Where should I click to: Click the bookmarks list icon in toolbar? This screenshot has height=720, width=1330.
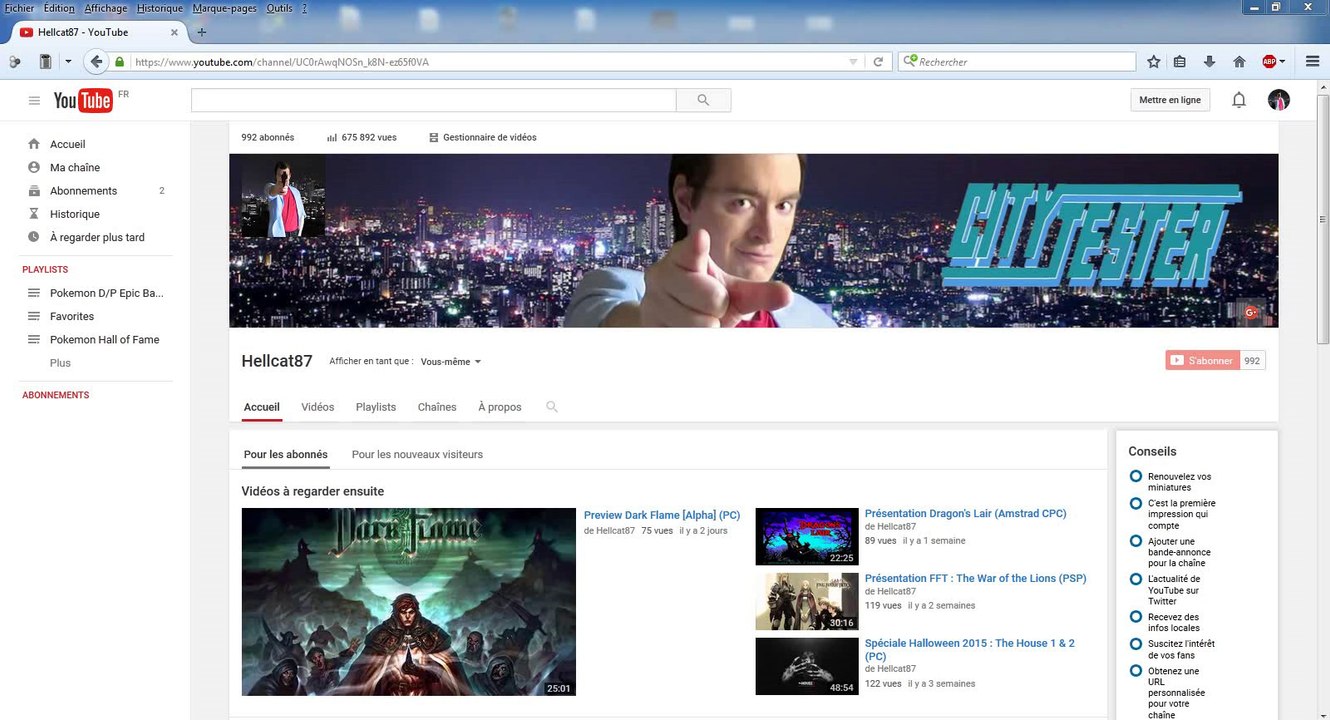[x=1180, y=61]
